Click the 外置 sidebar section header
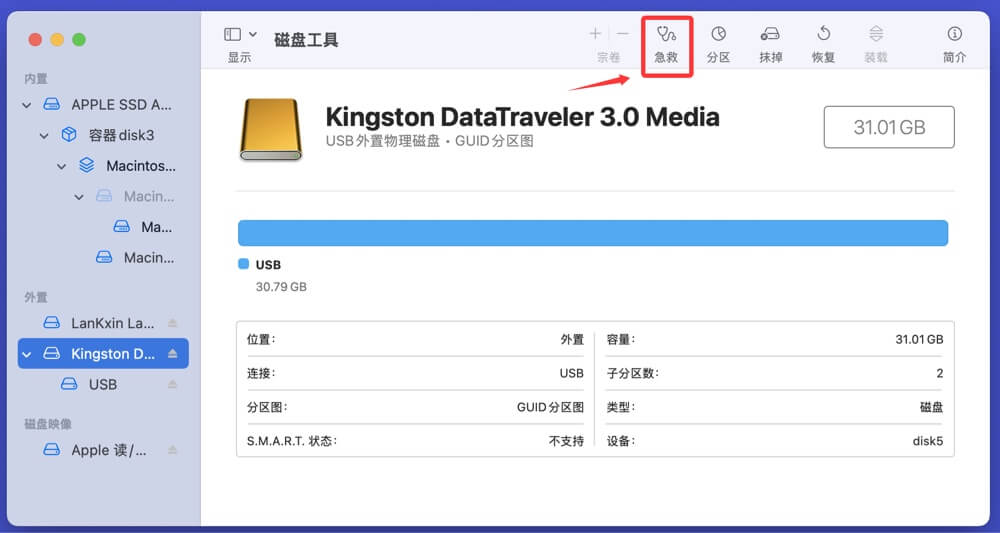Screen dimensions: 1000x533 point(36,297)
